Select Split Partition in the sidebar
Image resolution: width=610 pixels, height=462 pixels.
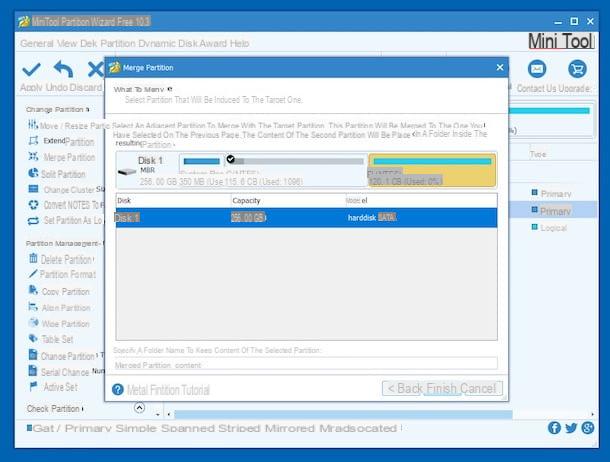(x=57, y=173)
